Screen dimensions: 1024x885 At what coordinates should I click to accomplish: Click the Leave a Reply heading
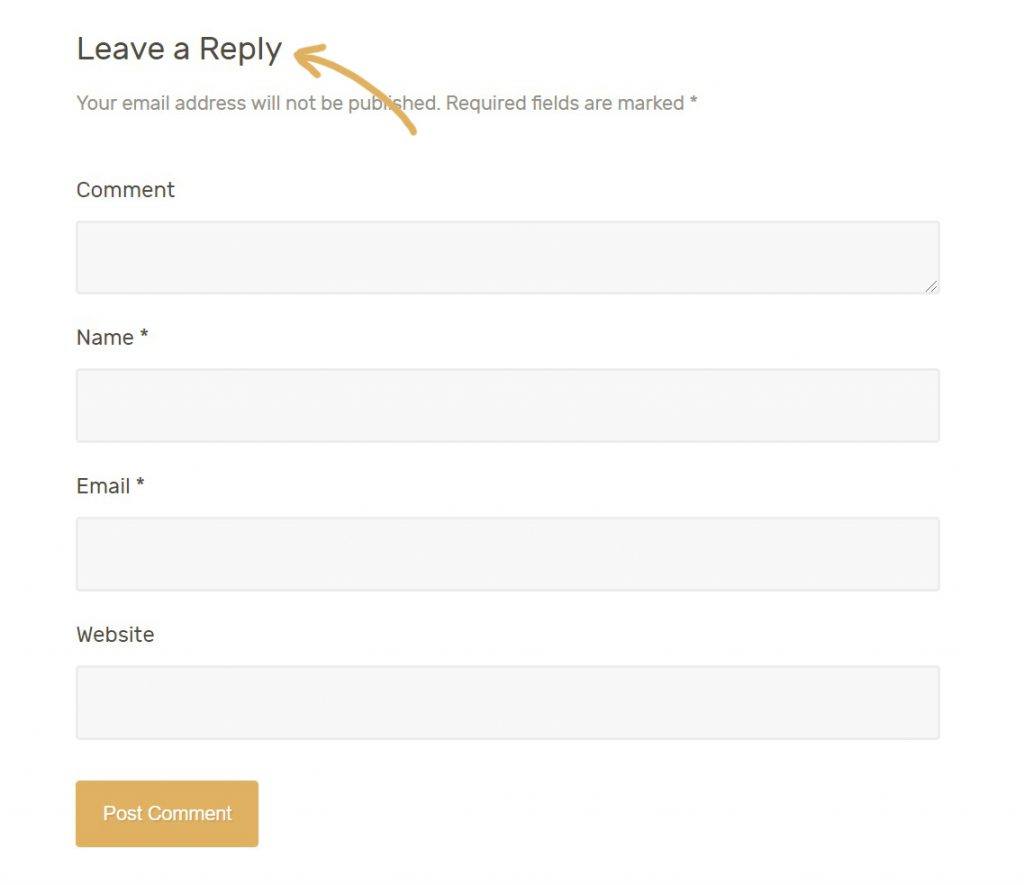pos(179,50)
